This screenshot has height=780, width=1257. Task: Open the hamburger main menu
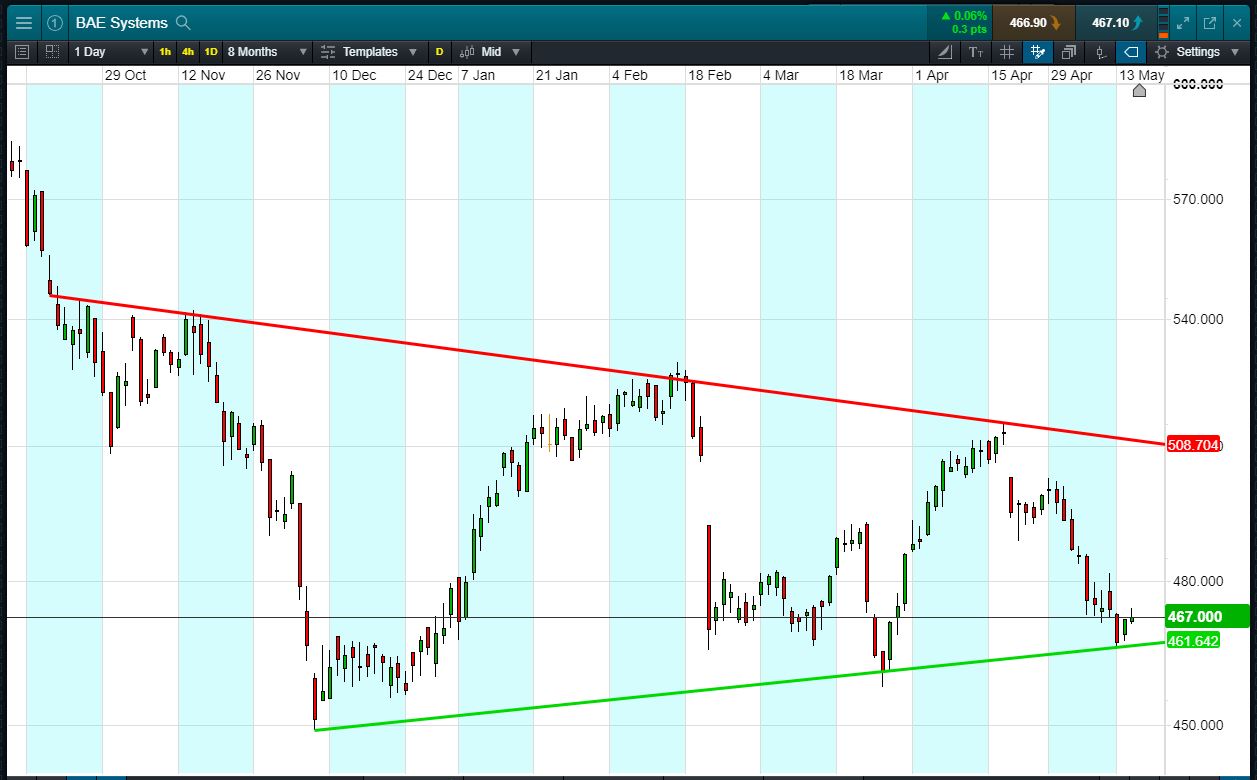coord(23,22)
